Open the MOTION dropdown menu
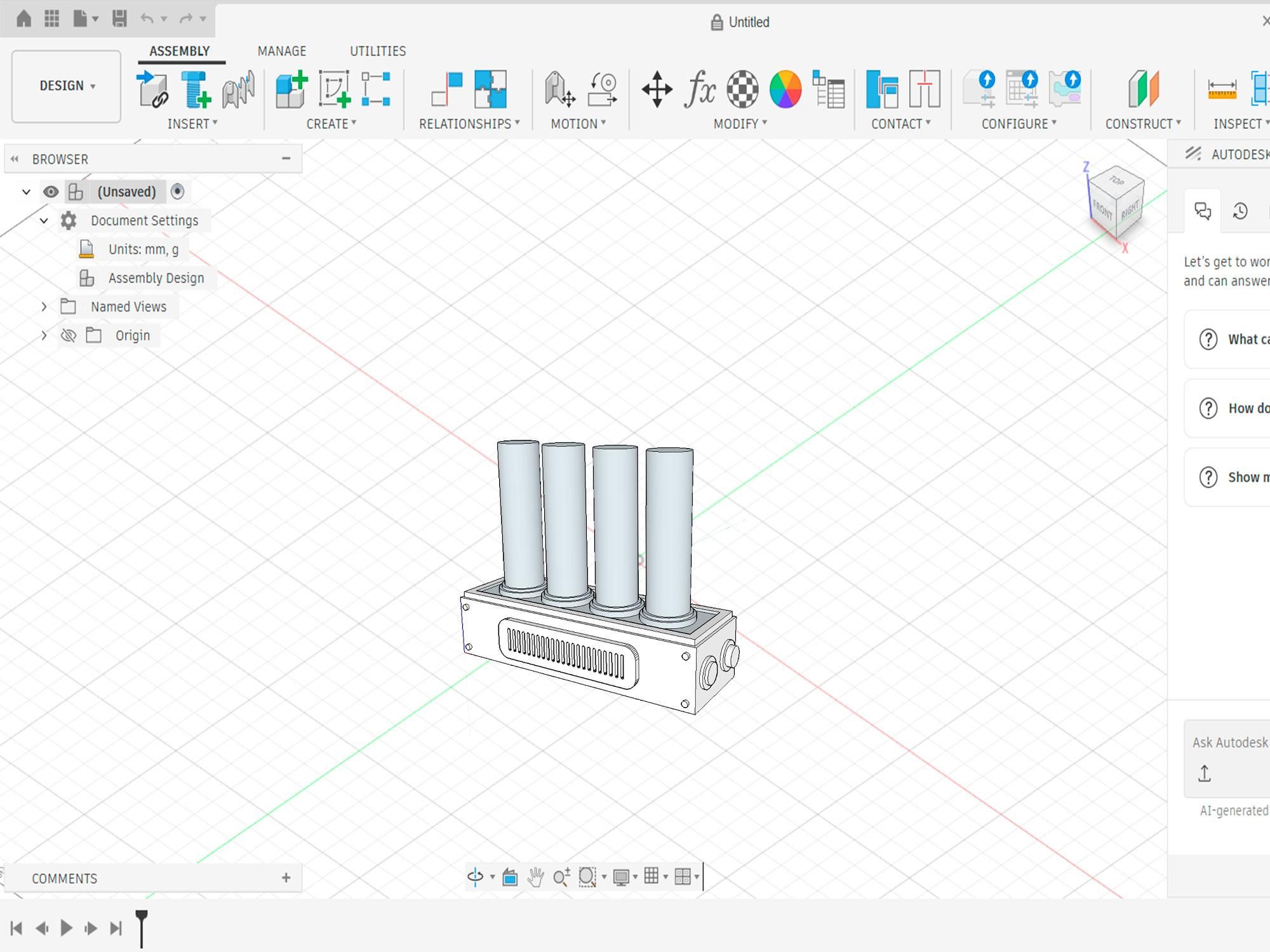 tap(578, 124)
